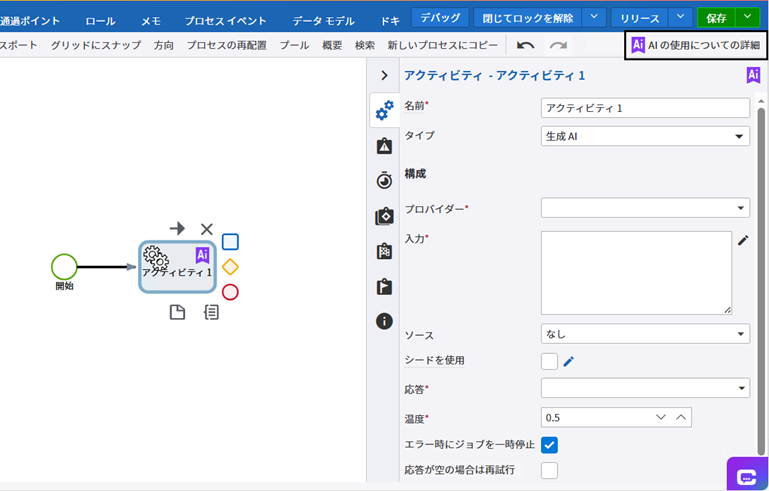Click the properties panel vertical scrollbar
The width and height of the screenshot is (769, 491).
click(x=761, y=281)
